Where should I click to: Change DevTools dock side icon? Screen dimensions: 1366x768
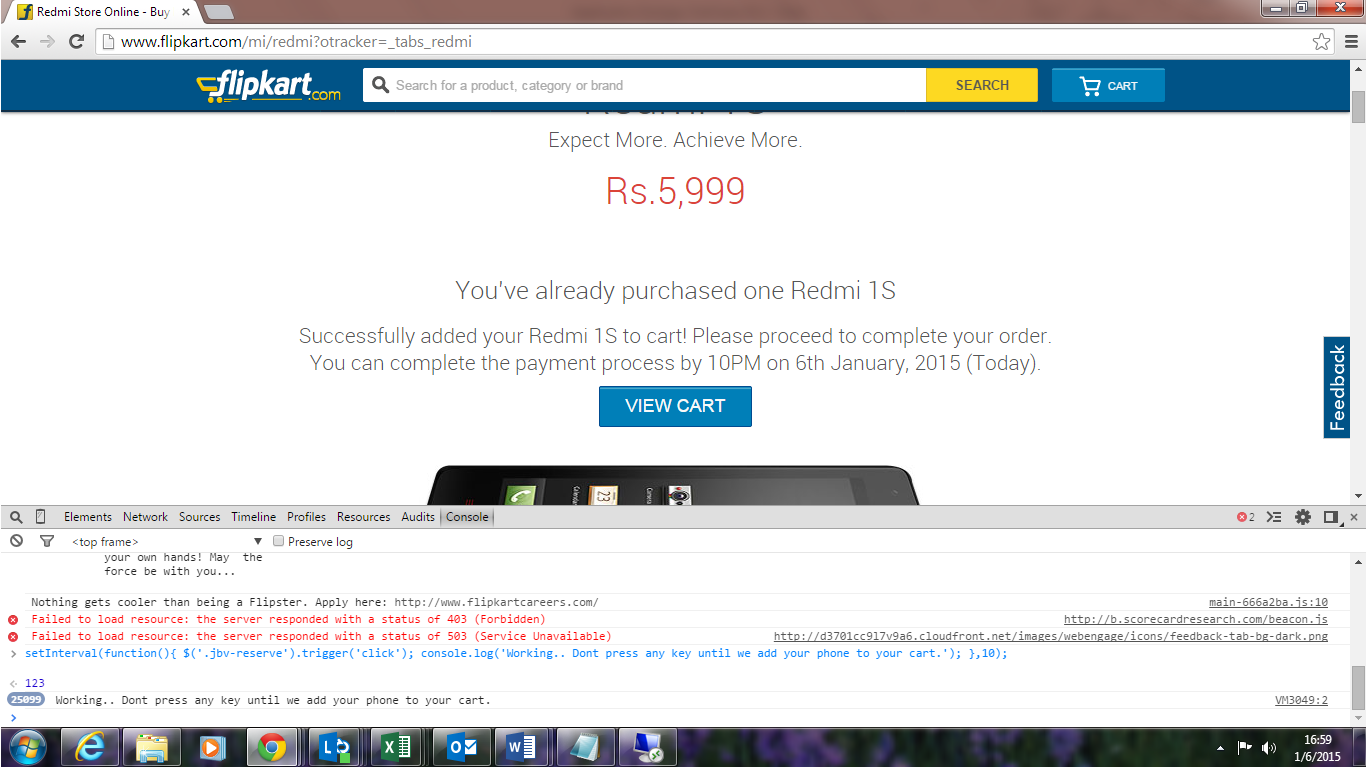tap(1331, 517)
